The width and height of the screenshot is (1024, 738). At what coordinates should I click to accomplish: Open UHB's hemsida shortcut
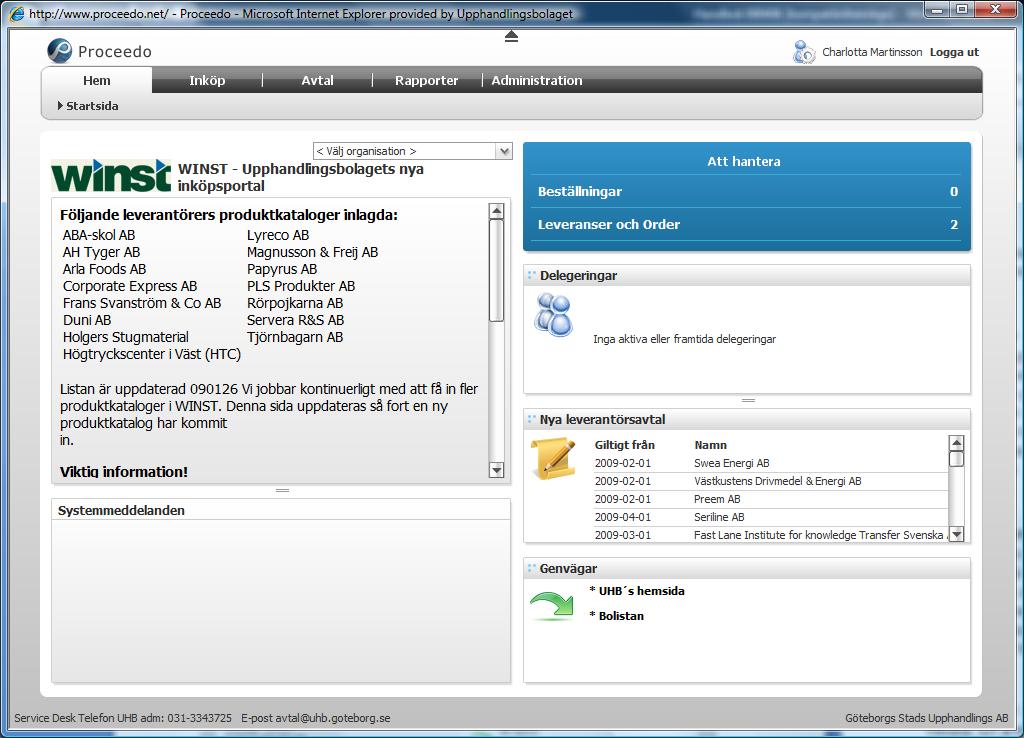point(641,591)
